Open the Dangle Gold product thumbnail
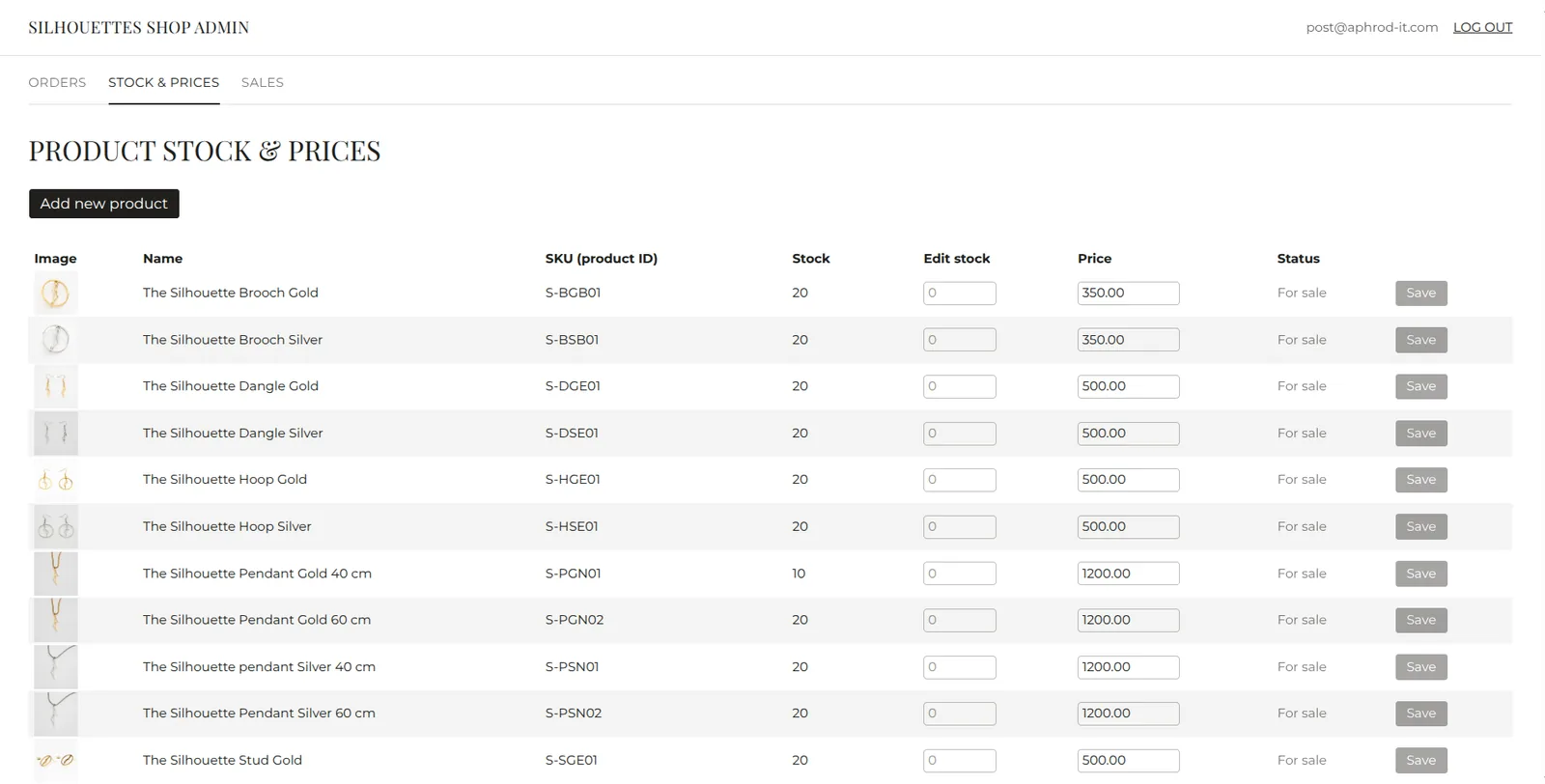Image resolution: width=1545 pixels, height=784 pixels. click(56, 386)
